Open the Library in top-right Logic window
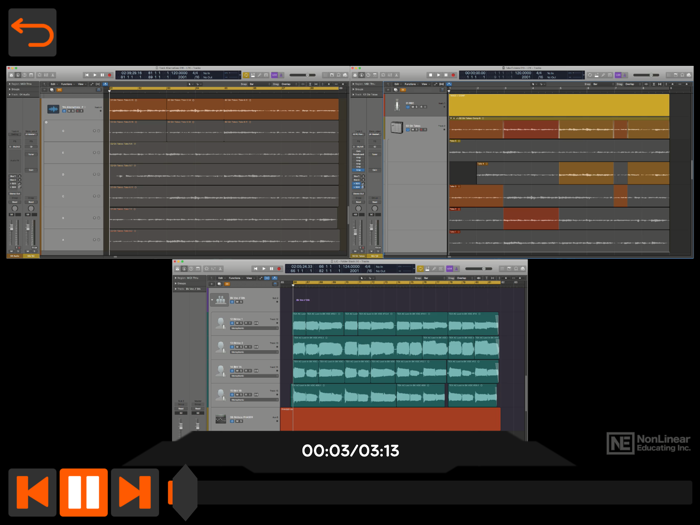The image size is (700, 525). (x=355, y=75)
